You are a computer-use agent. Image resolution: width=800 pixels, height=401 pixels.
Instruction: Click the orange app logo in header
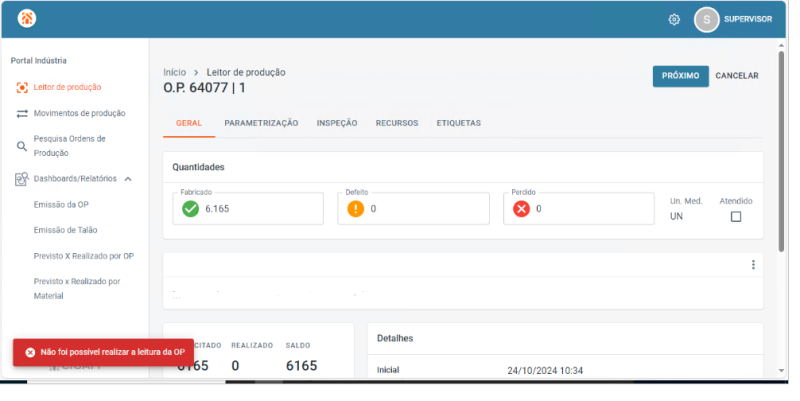tap(27, 18)
